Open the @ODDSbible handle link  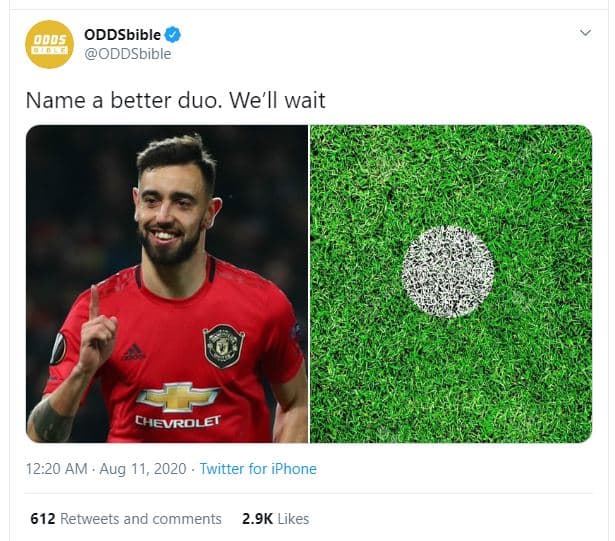click(x=127, y=54)
